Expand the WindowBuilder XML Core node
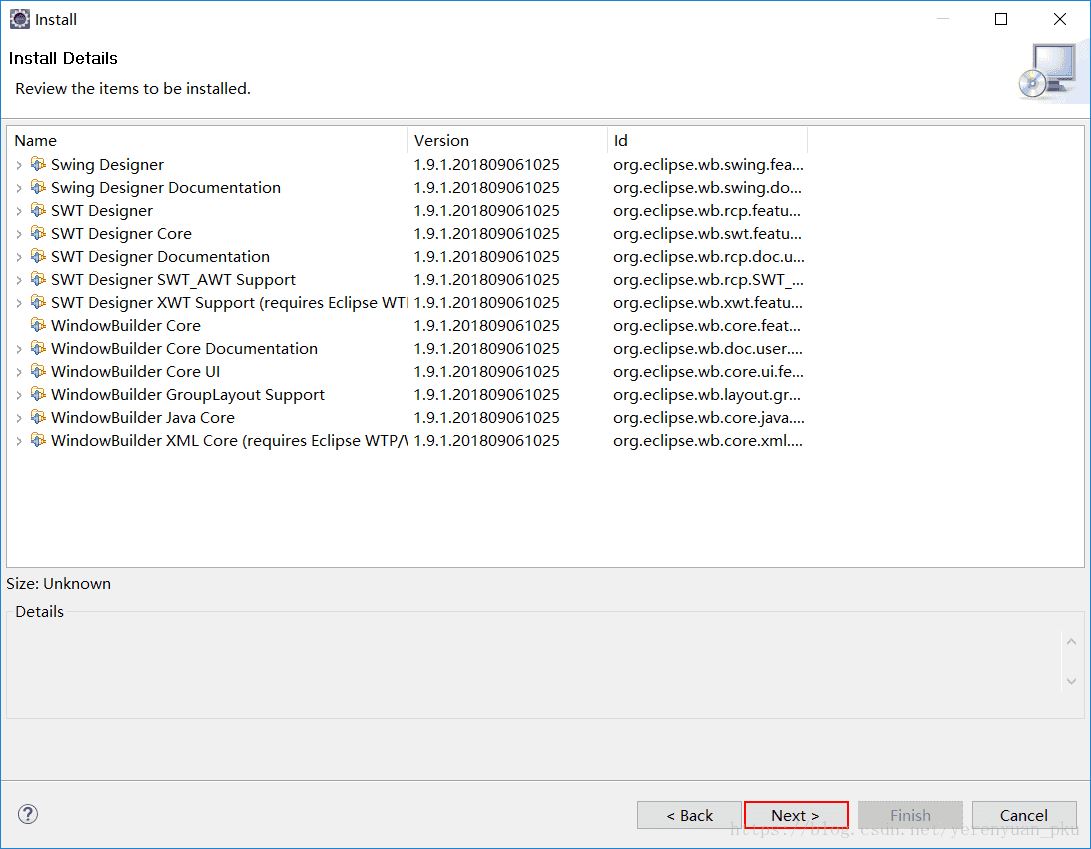 (x=19, y=441)
